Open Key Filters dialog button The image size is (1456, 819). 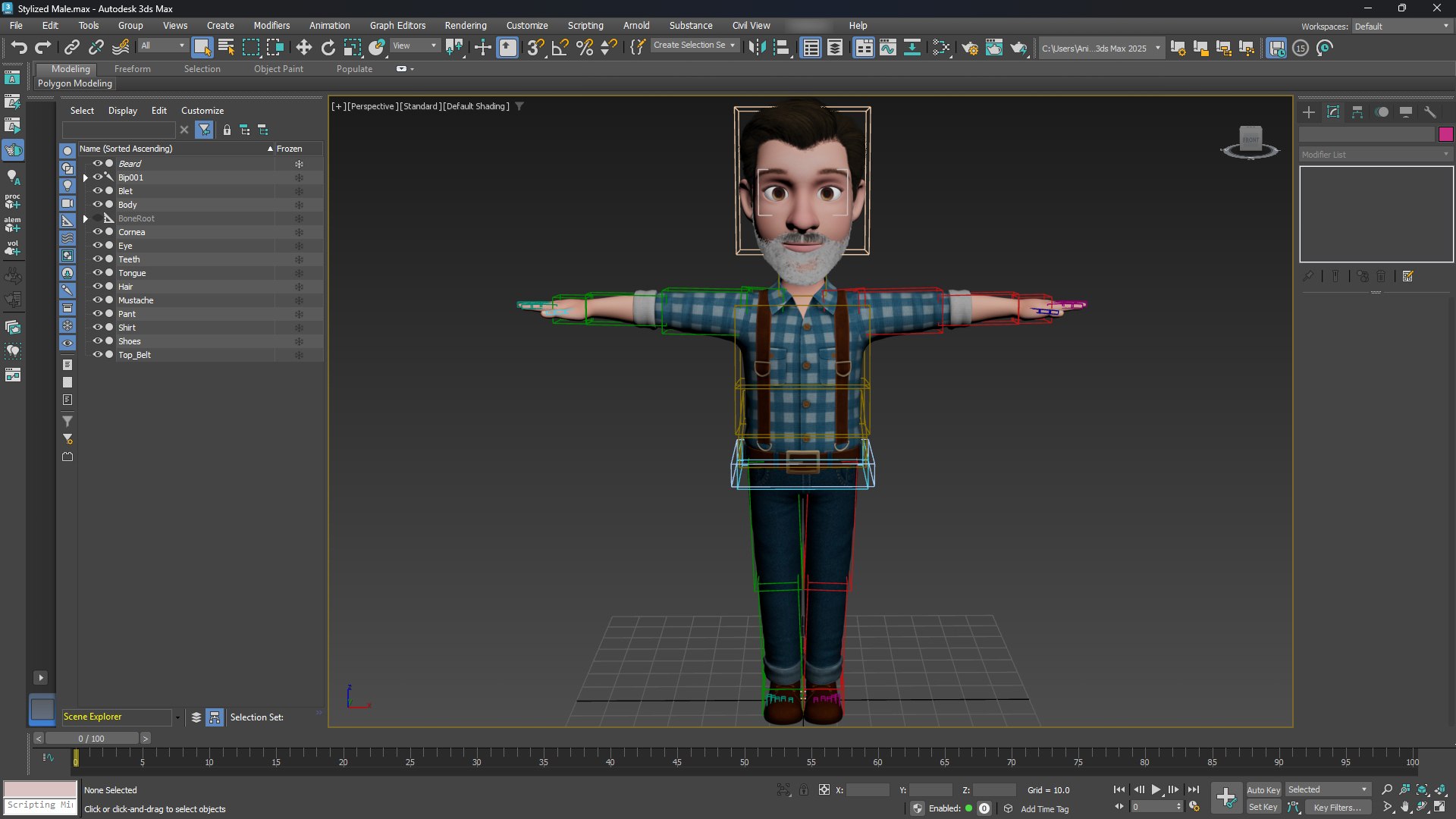pyautogui.click(x=1338, y=807)
